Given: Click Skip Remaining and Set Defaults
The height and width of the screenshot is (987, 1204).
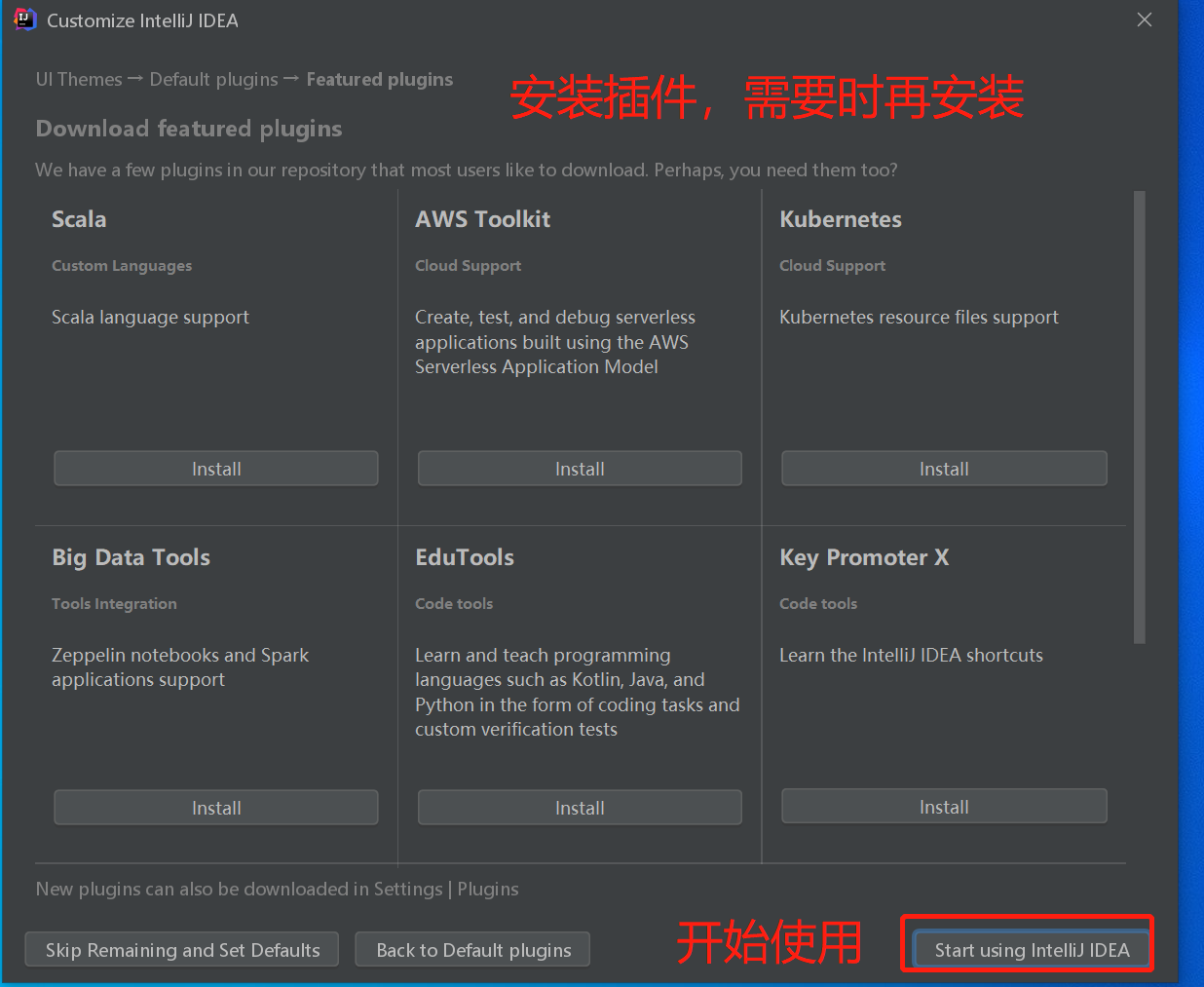Looking at the screenshot, I should click(182, 950).
